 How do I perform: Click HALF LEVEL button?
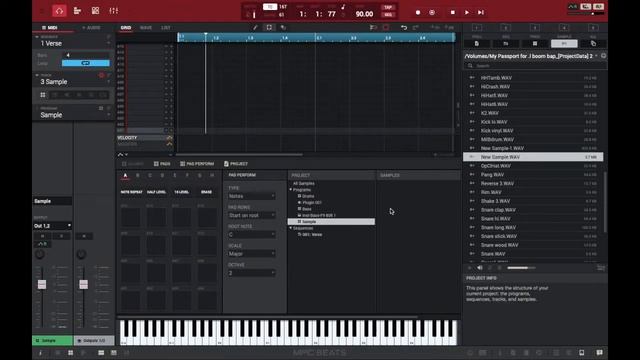point(156,192)
